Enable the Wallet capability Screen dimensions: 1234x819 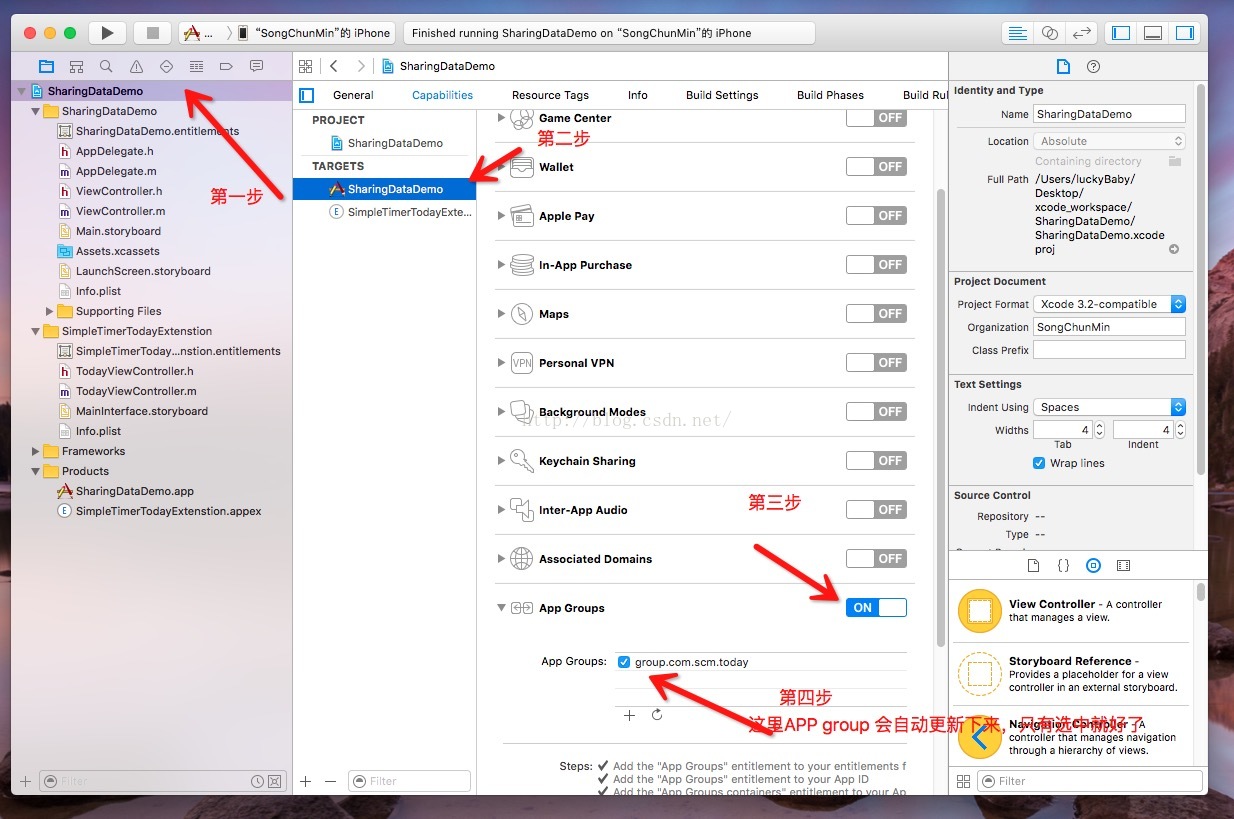click(876, 166)
